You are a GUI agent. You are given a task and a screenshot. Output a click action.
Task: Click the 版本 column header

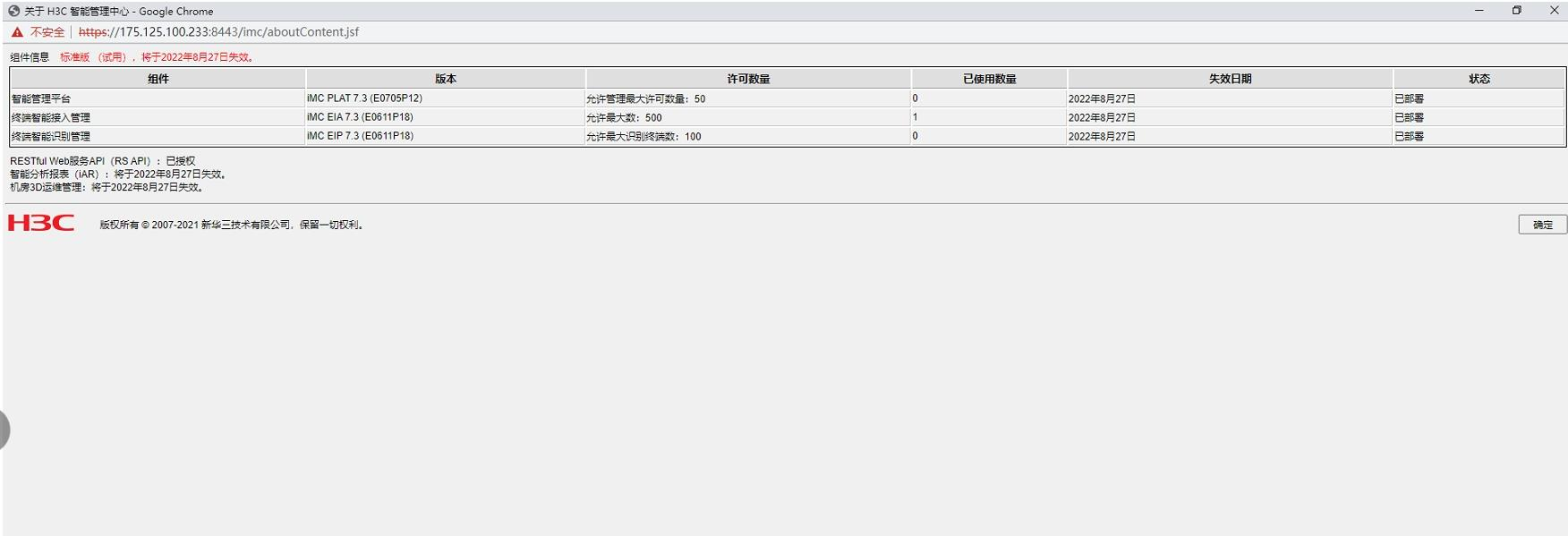446,79
